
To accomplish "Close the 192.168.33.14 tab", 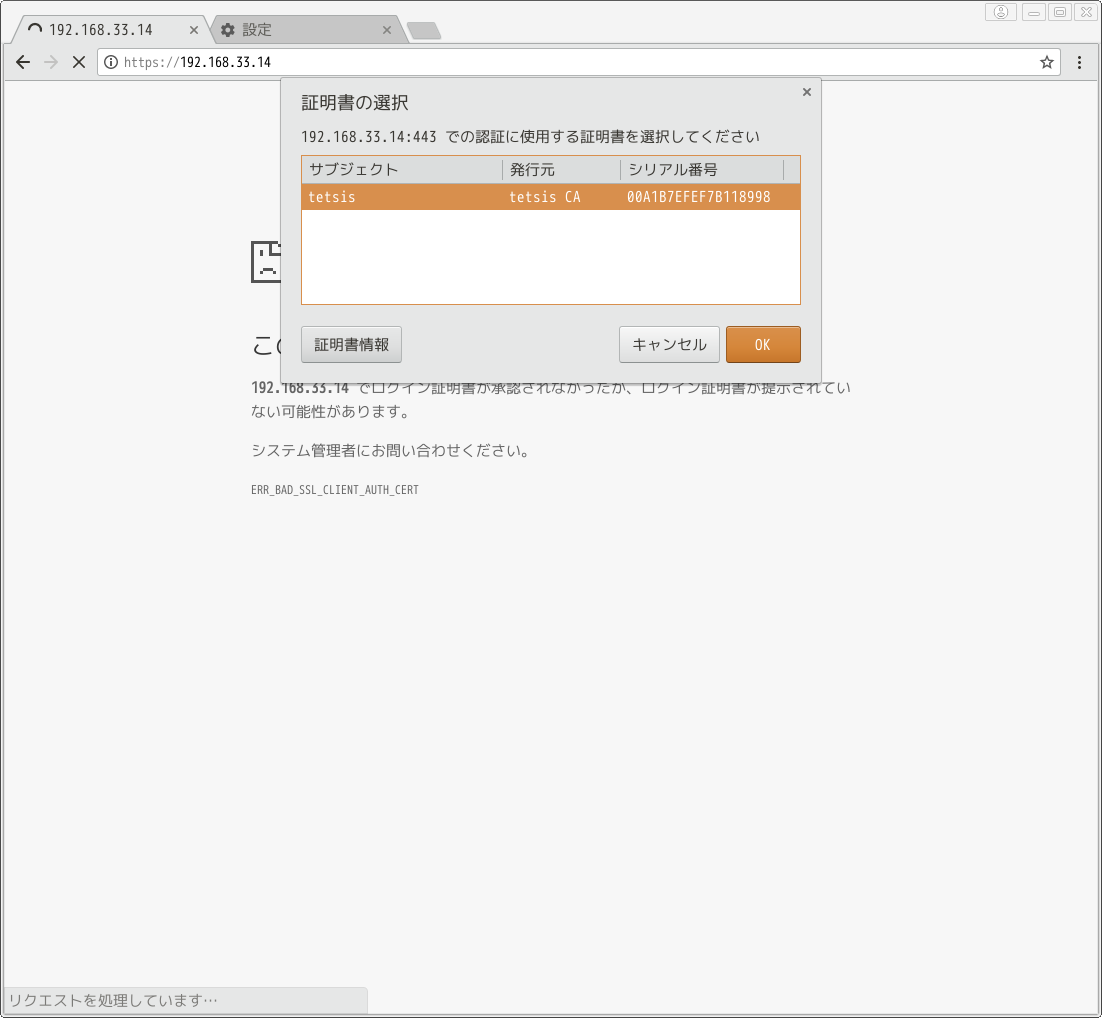I will tap(194, 30).
